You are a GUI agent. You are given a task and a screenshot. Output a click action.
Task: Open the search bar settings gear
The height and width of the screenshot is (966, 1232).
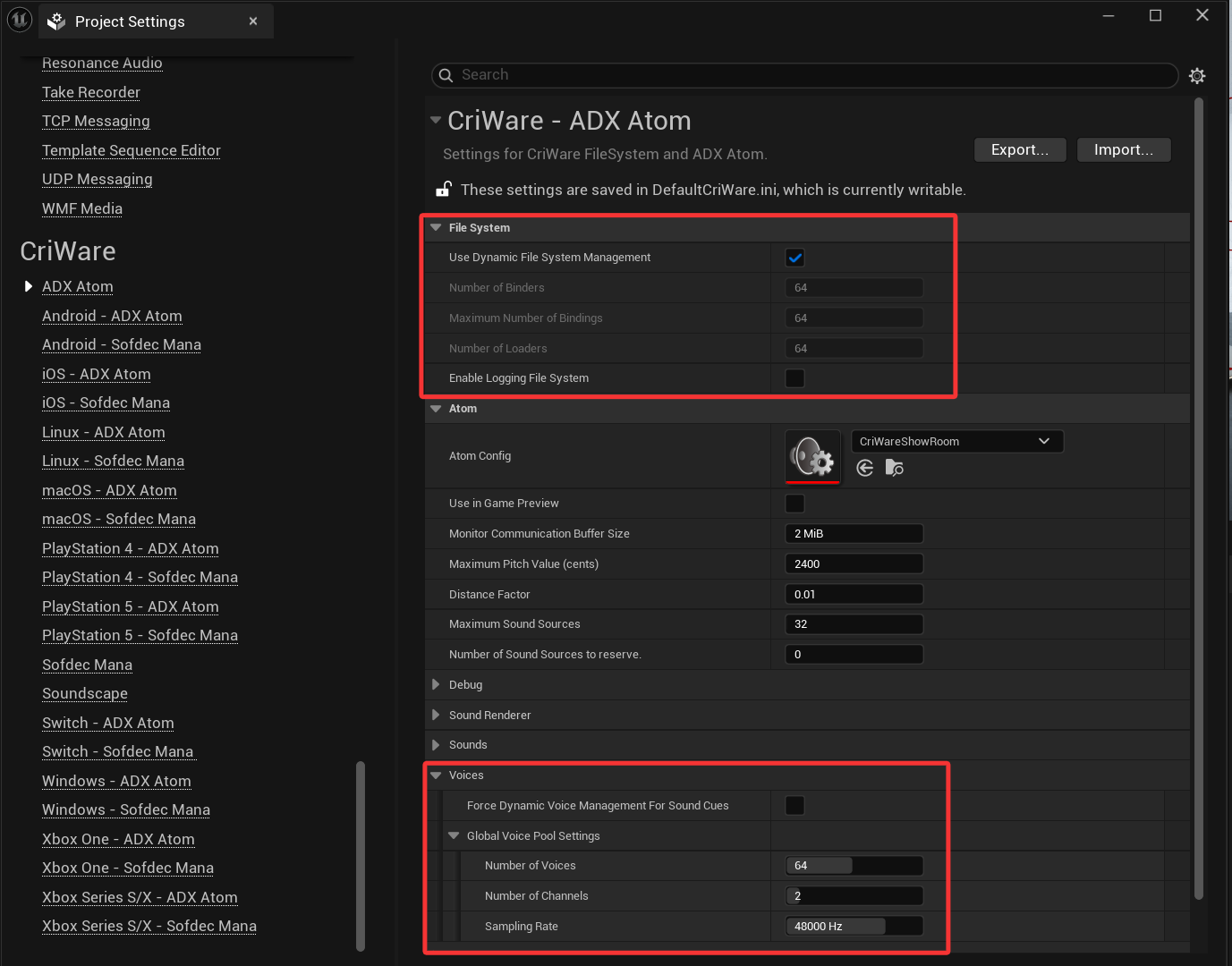pos(1197,75)
